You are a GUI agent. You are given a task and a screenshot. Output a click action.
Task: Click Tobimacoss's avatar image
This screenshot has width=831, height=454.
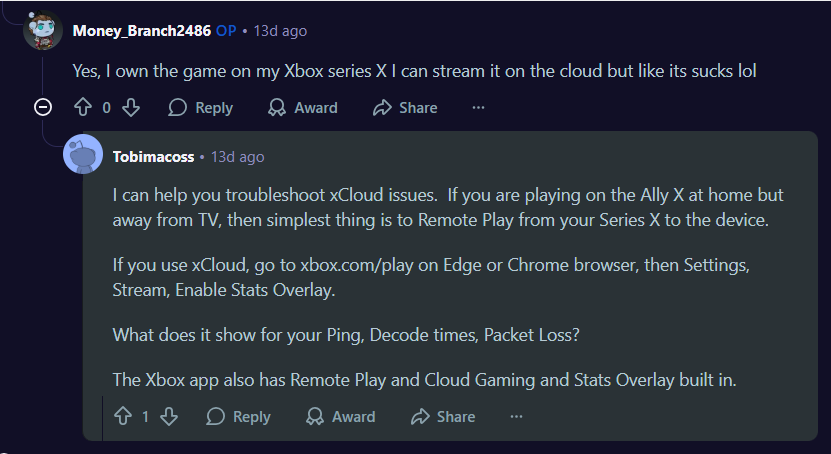coord(82,154)
